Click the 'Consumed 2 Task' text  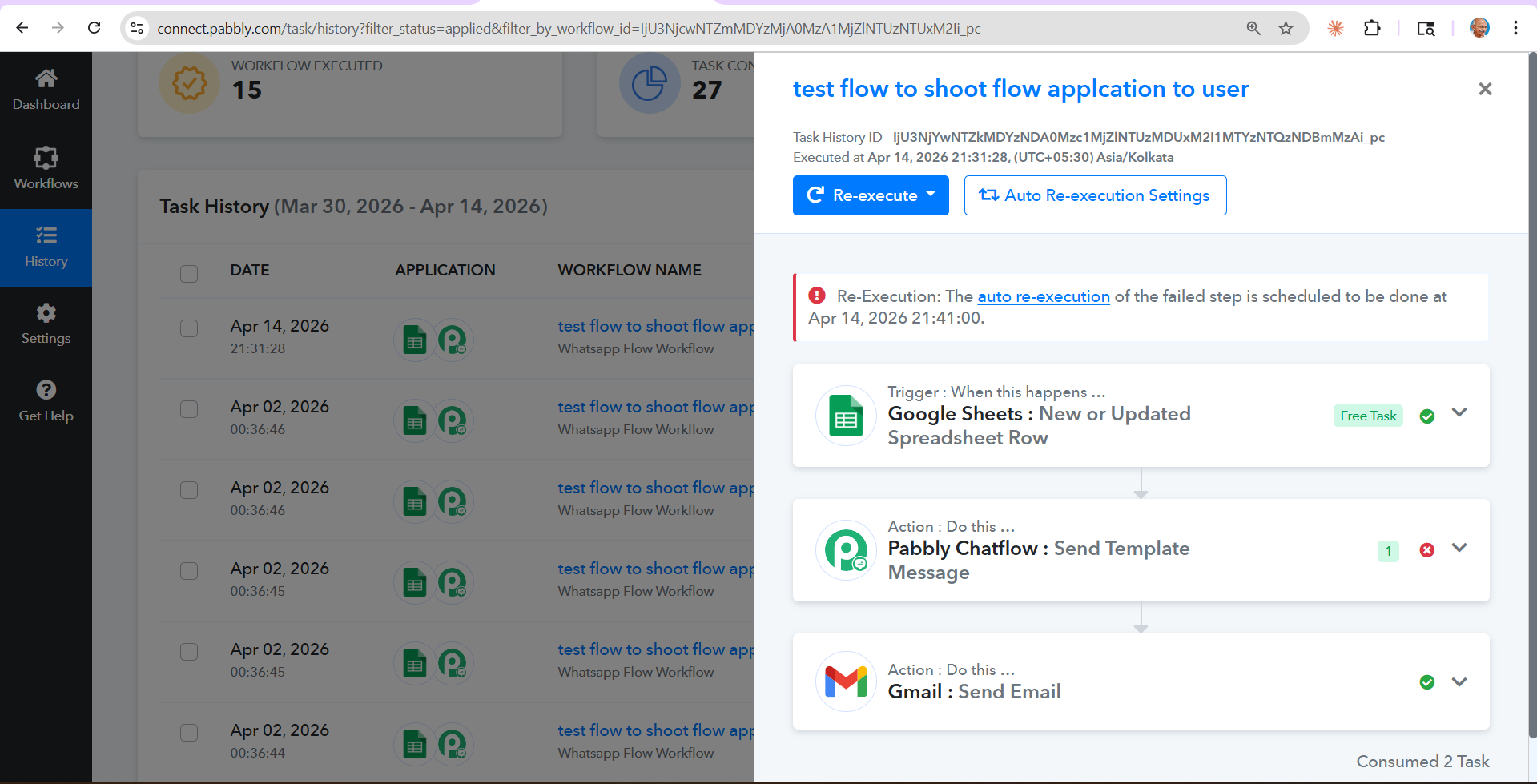point(1422,762)
